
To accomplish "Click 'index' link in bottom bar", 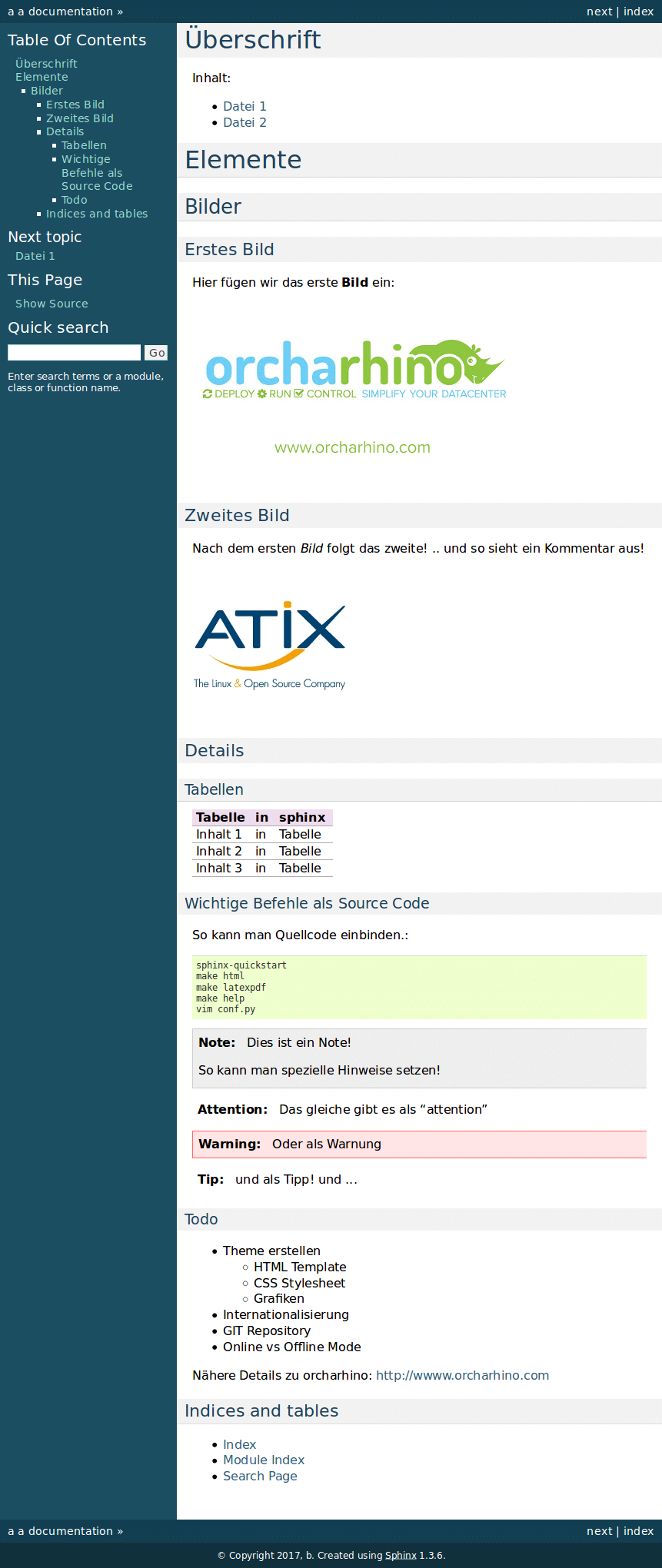I will [x=638, y=1531].
